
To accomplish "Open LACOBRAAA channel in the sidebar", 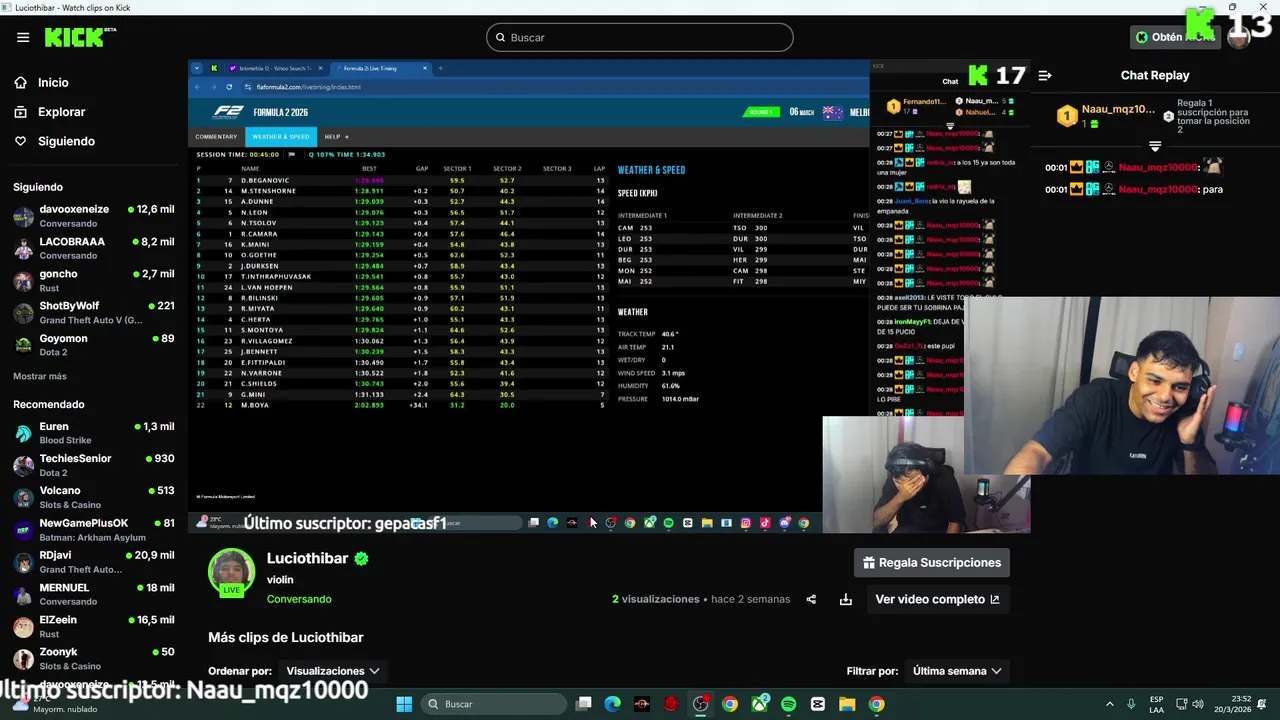I will [x=94, y=248].
